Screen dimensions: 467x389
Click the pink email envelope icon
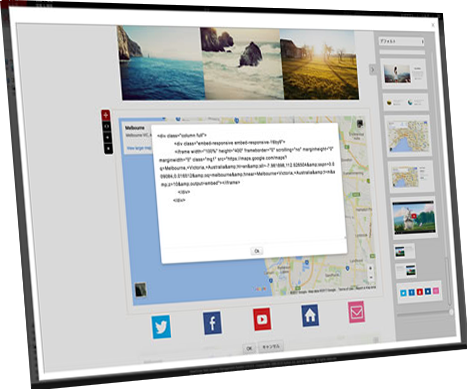357,312
